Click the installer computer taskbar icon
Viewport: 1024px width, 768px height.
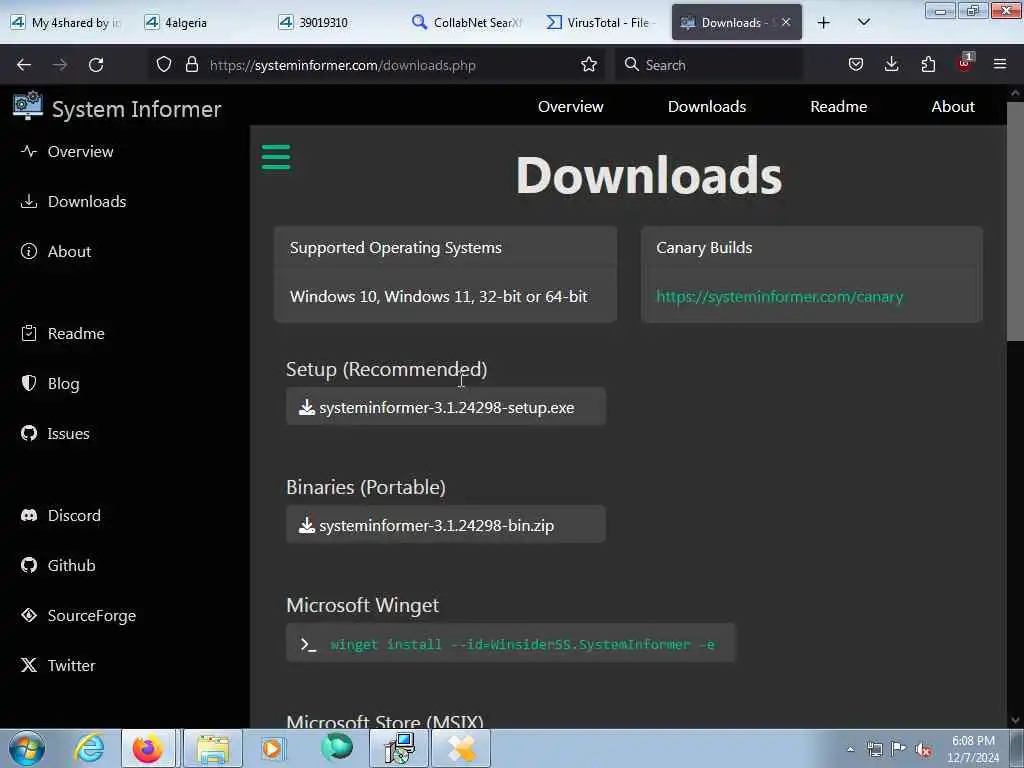(399, 748)
